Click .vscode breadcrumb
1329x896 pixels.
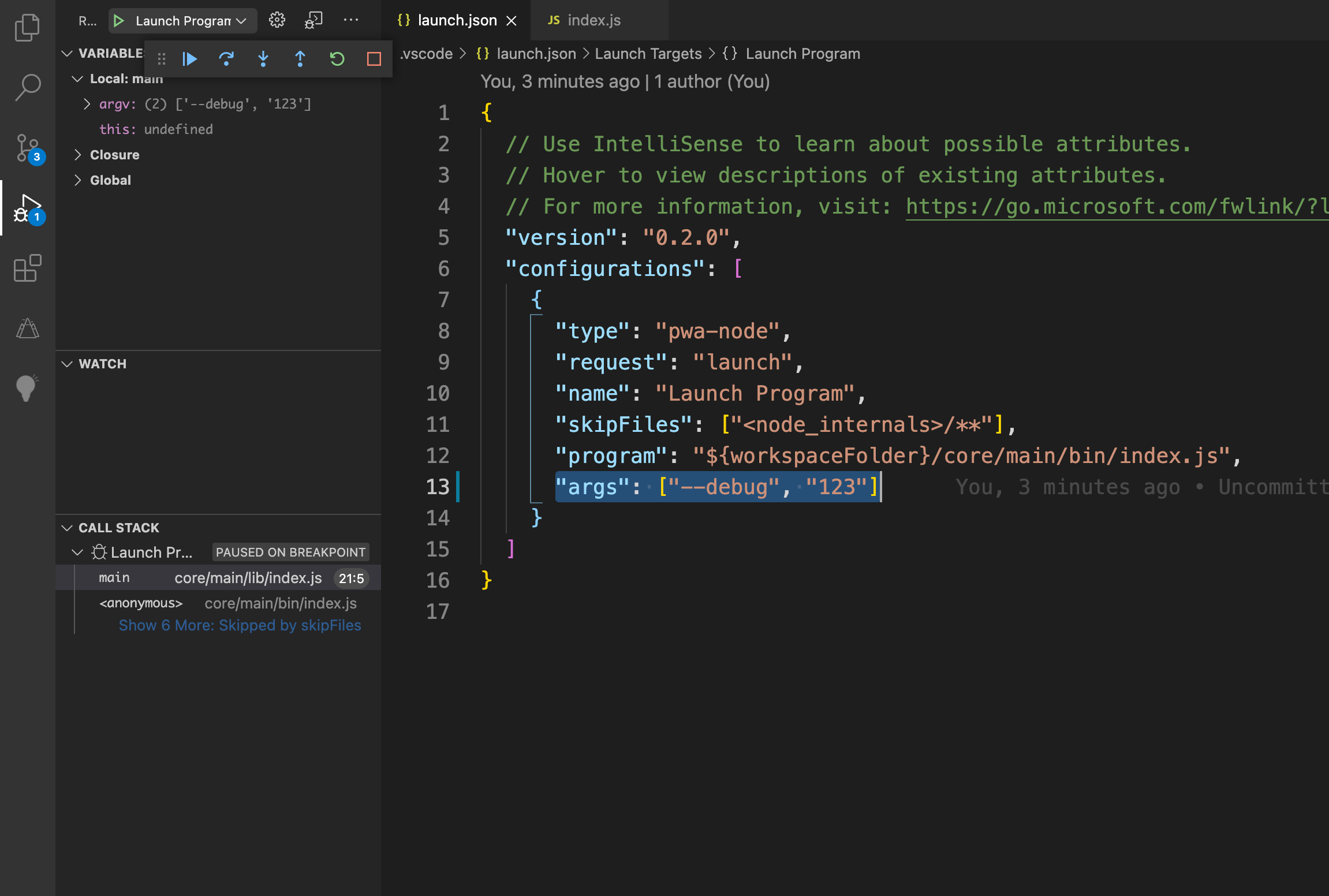click(426, 54)
